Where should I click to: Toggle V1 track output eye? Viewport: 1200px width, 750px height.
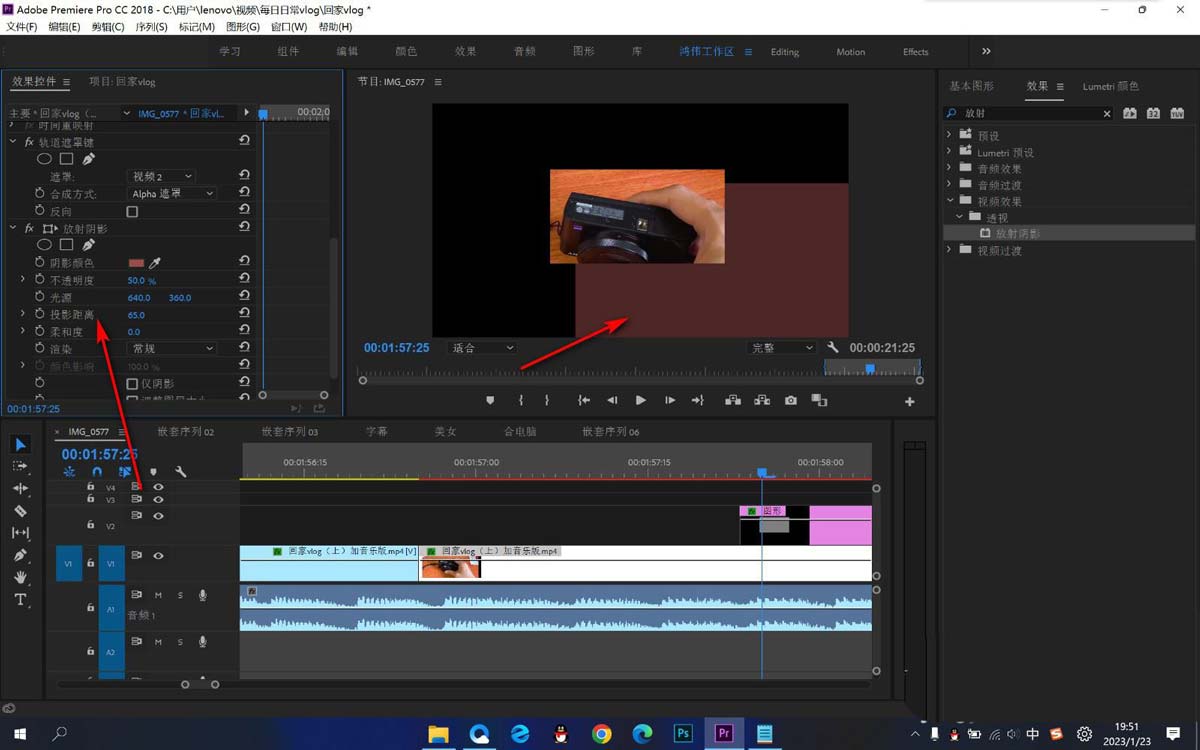[x=158, y=556]
